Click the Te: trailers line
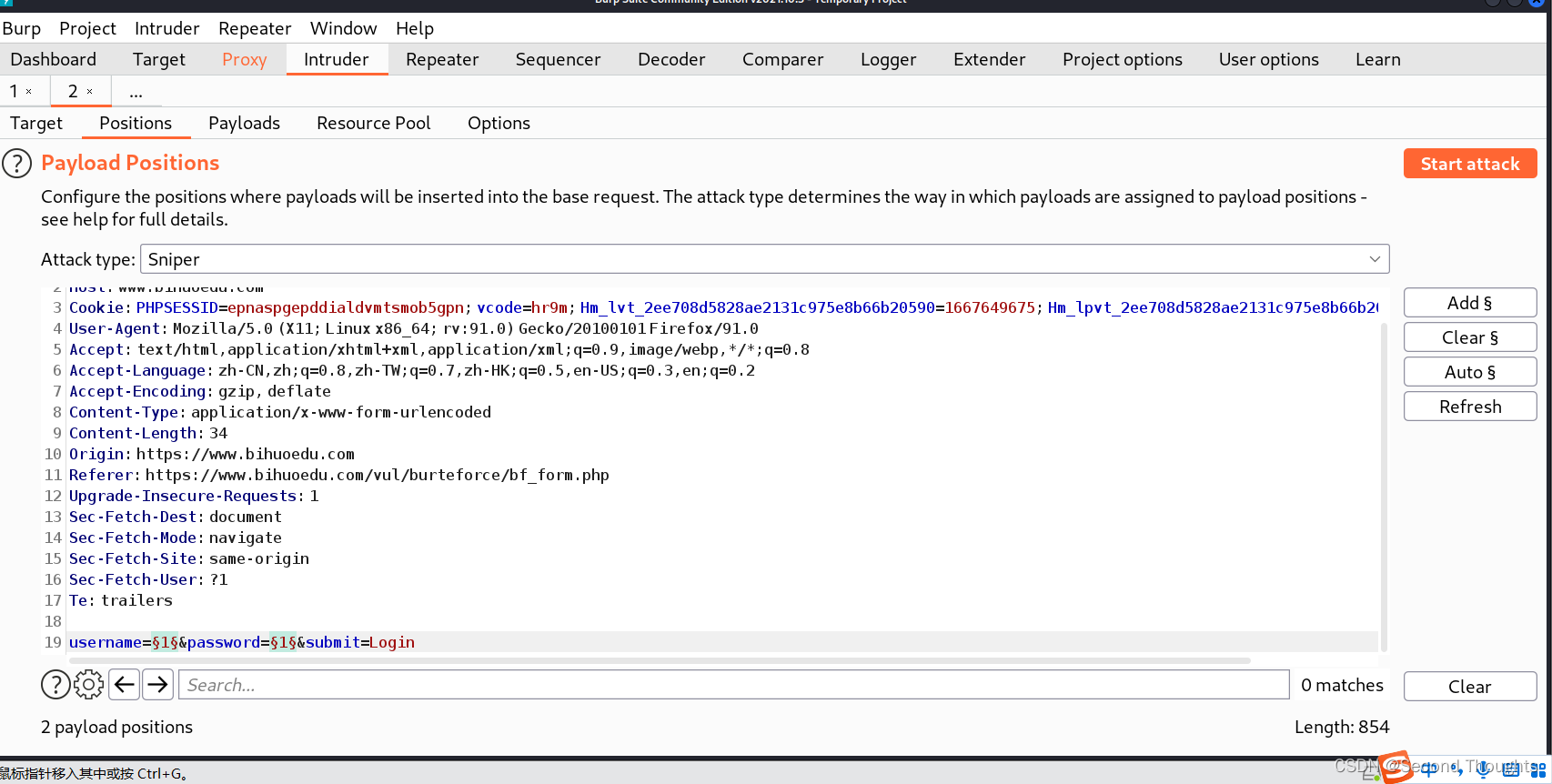 pos(121,600)
